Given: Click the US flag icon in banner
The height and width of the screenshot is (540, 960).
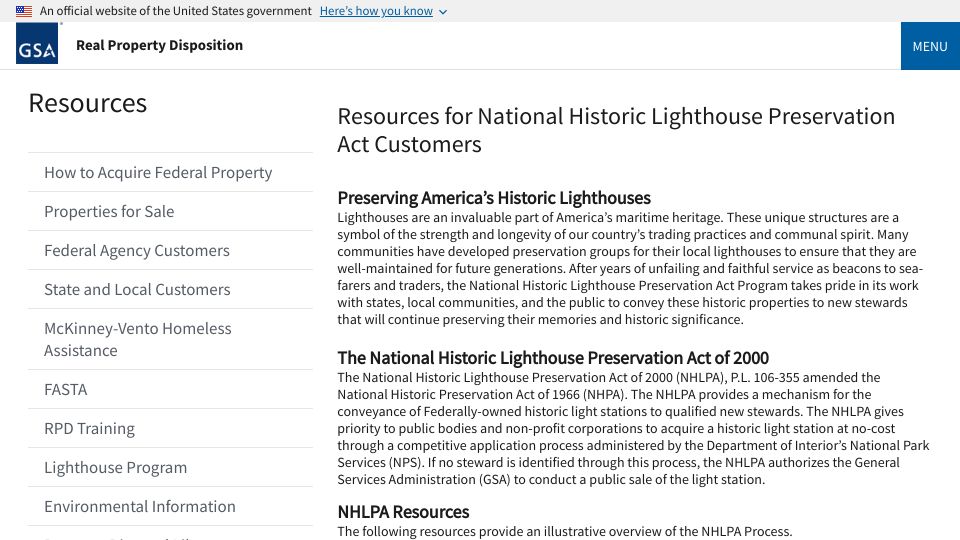Looking at the screenshot, I should [24, 11].
